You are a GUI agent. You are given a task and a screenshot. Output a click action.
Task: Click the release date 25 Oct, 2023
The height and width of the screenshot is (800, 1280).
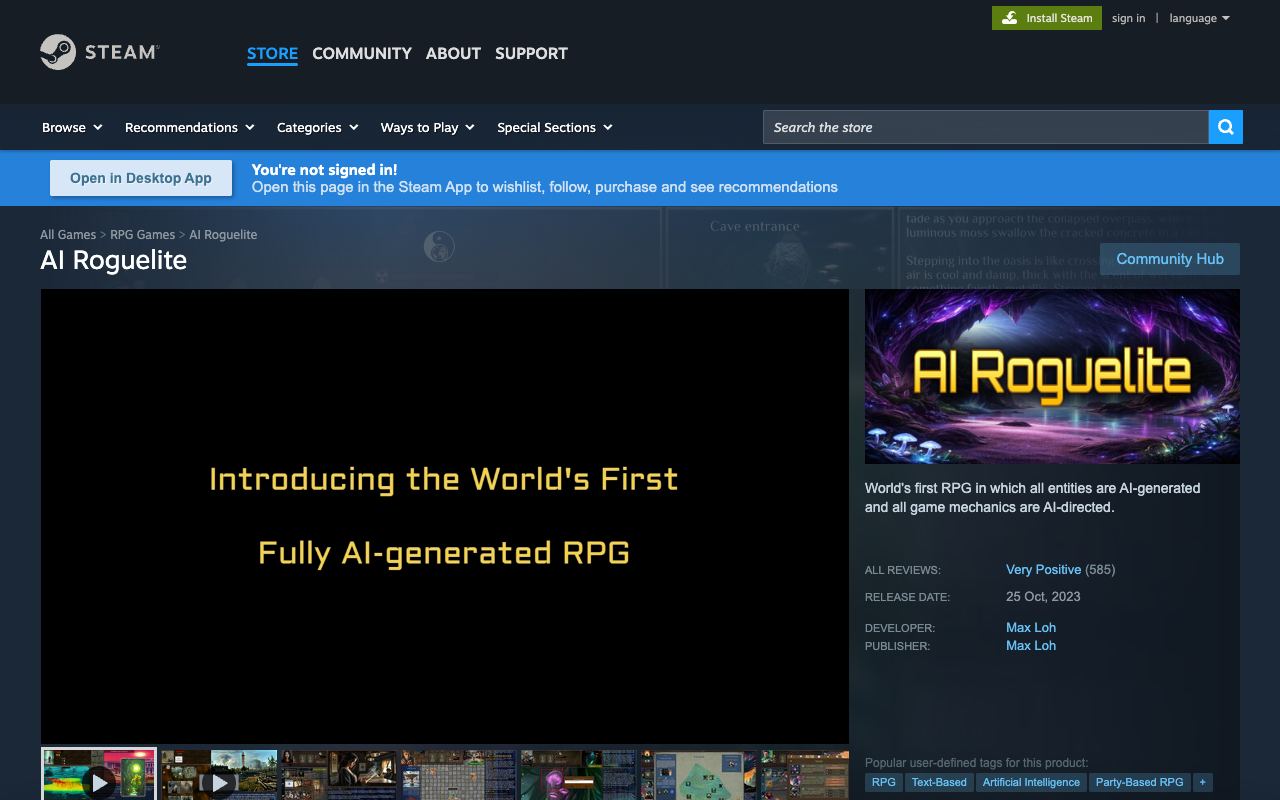(x=1043, y=596)
